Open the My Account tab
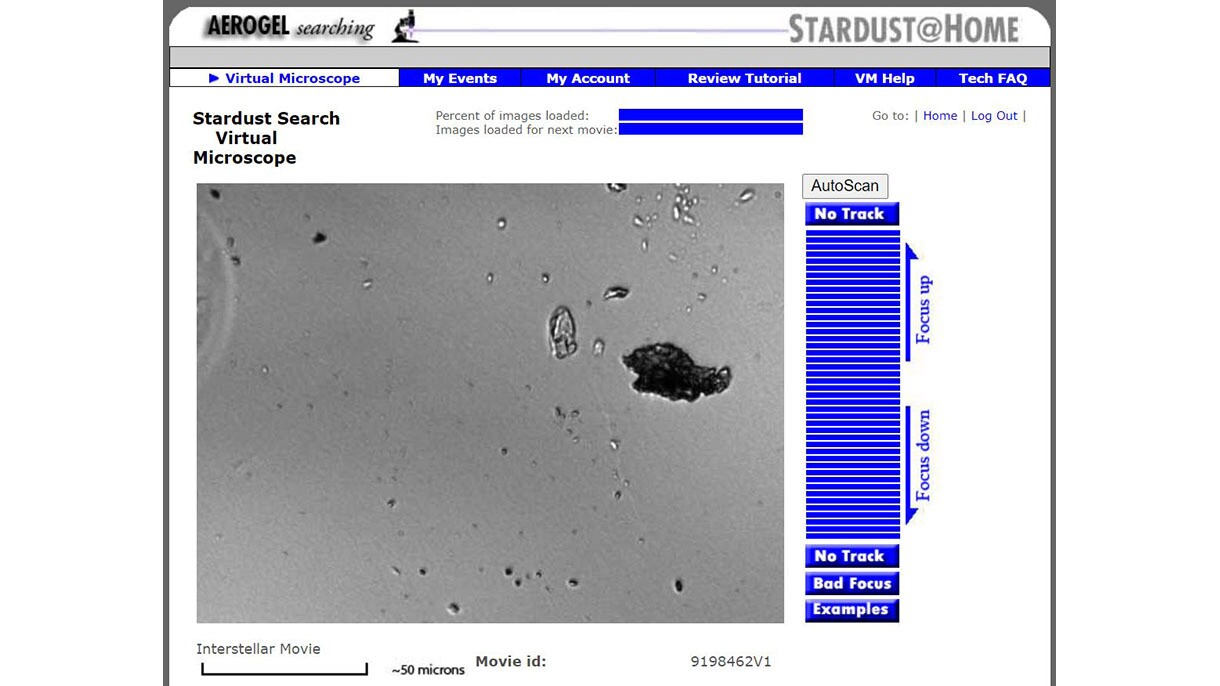The height and width of the screenshot is (686, 1220). tap(588, 78)
